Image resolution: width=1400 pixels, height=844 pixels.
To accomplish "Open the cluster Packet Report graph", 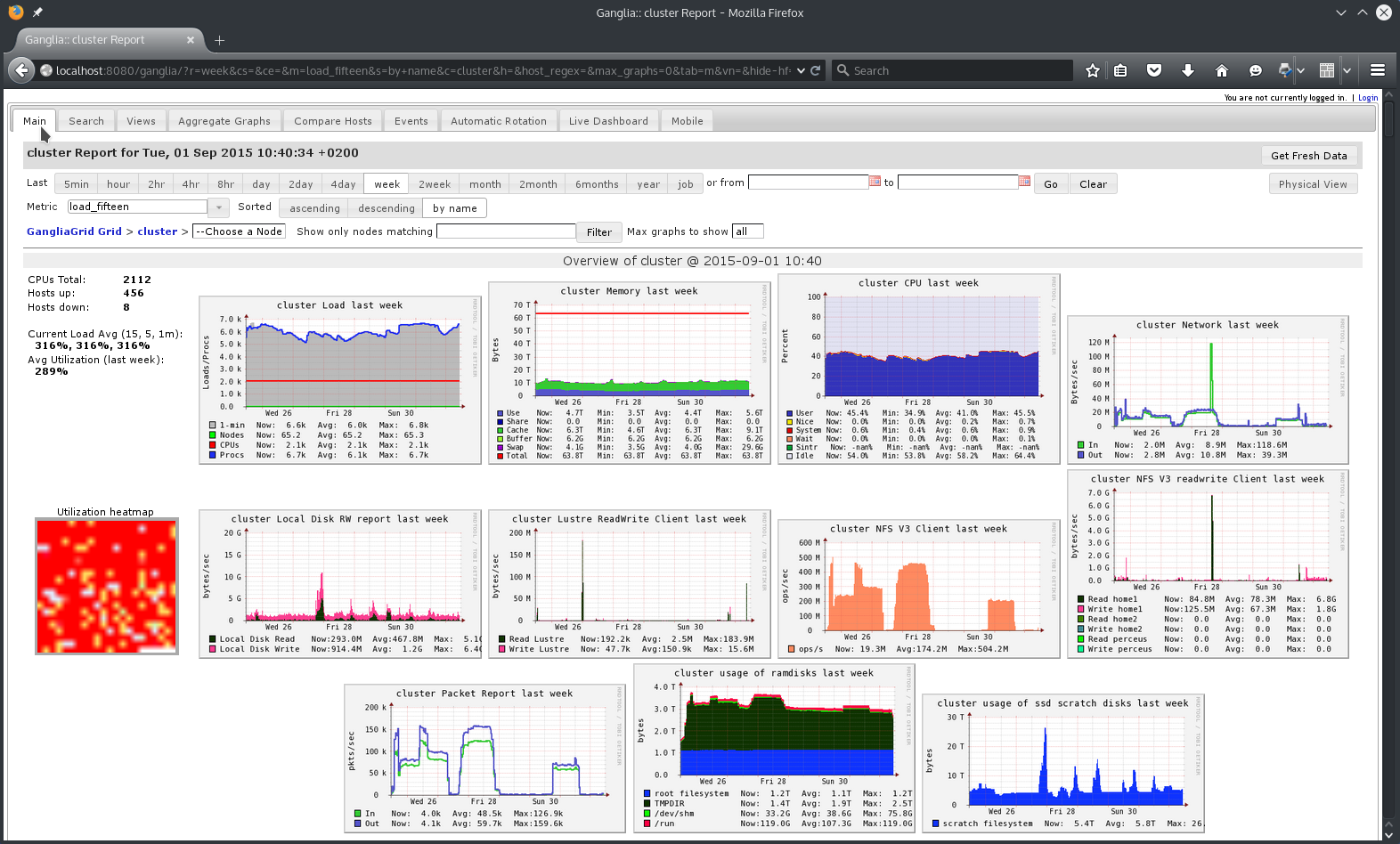I will pos(485,759).
